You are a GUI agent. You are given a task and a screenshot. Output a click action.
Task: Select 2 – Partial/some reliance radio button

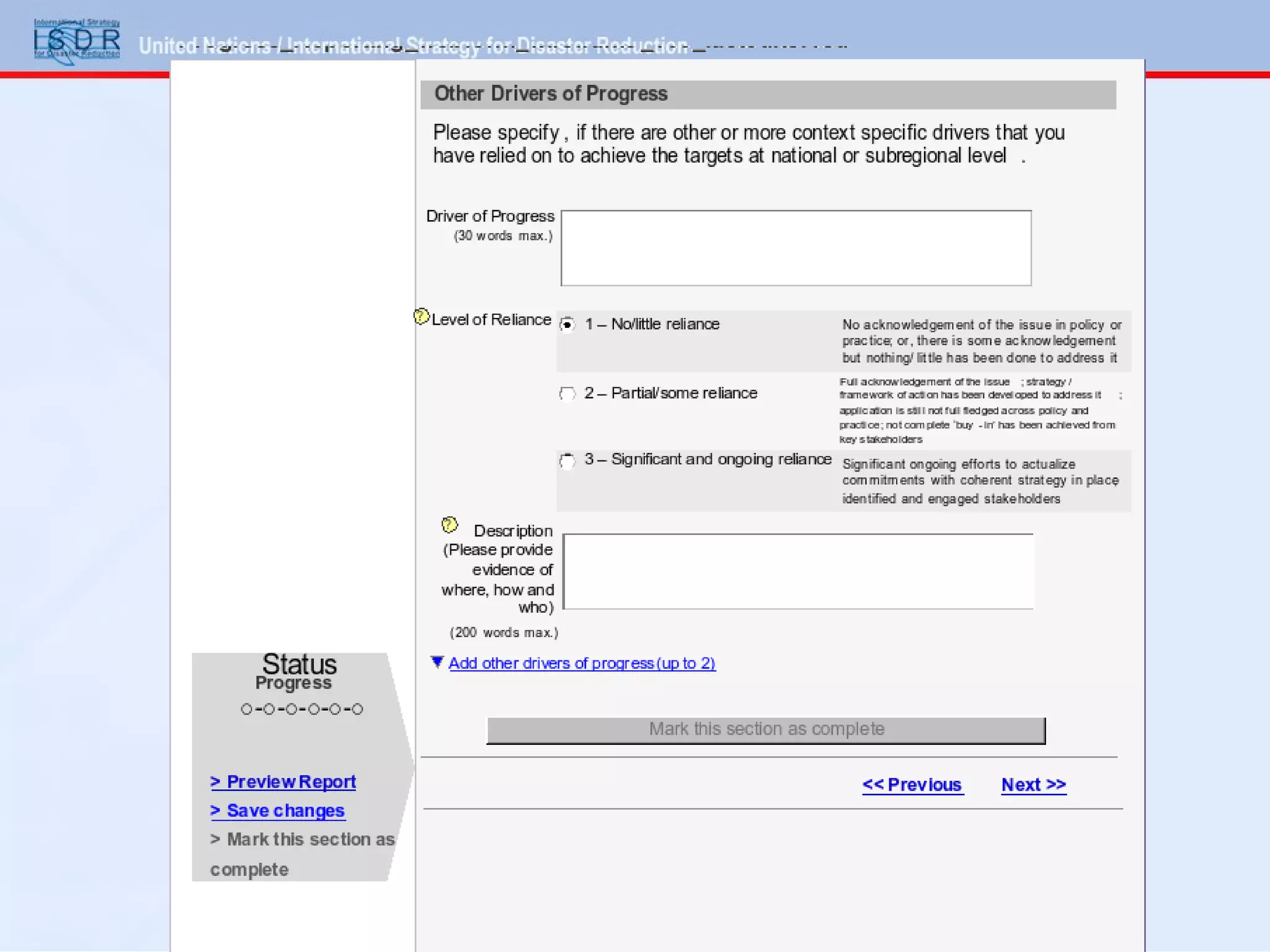(567, 394)
